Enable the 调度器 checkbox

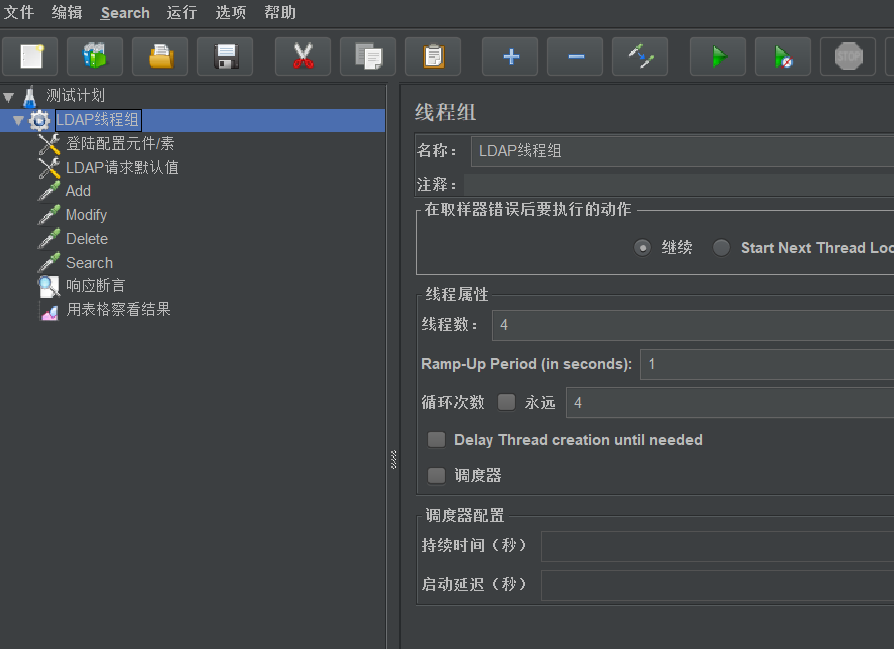click(x=437, y=476)
